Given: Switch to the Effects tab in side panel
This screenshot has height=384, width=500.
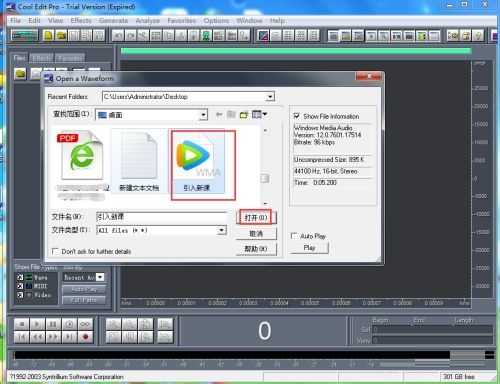Looking at the screenshot, I should [x=42, y=58].
